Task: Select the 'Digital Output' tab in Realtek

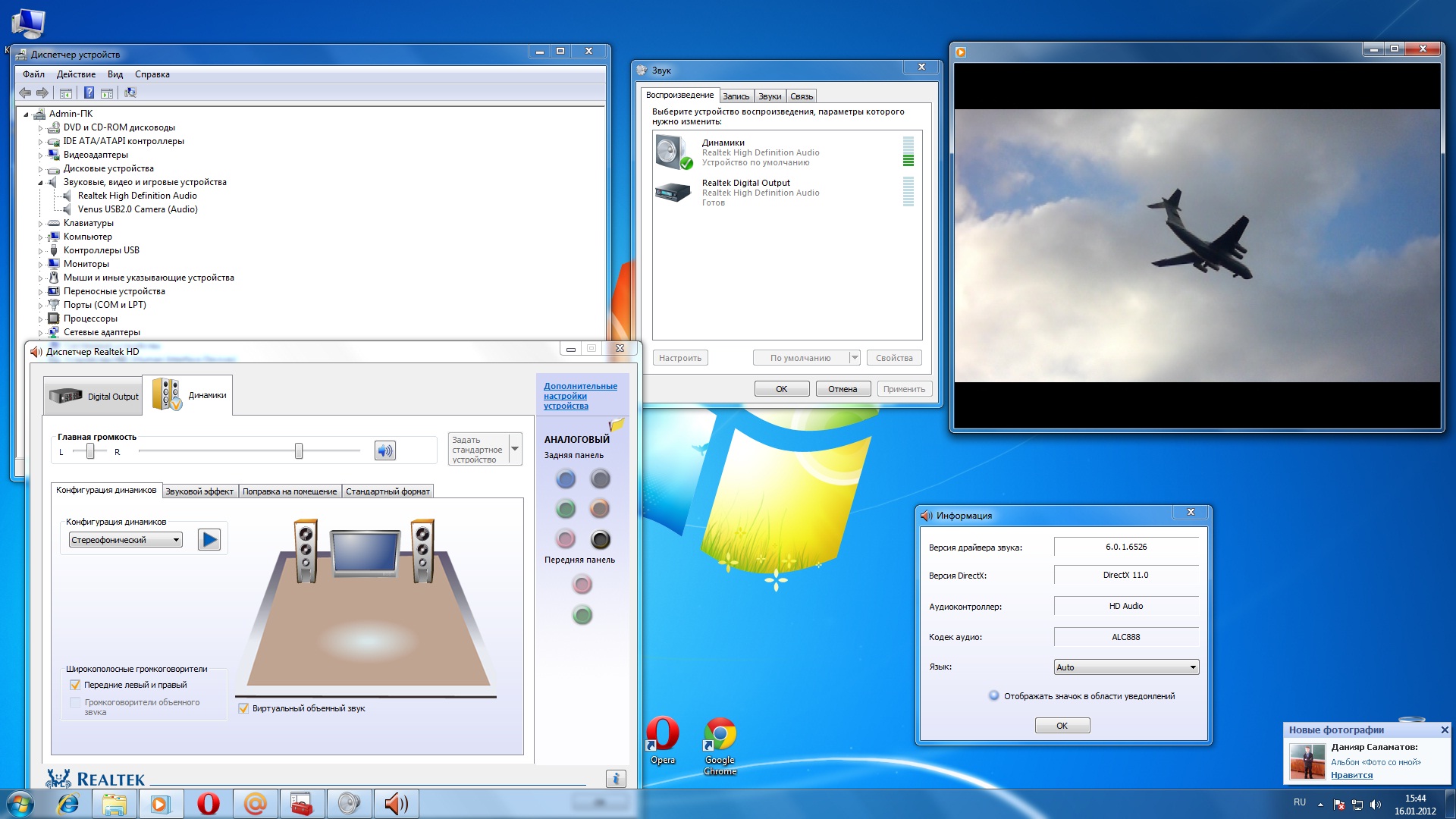Action: (x=93, y=396)
